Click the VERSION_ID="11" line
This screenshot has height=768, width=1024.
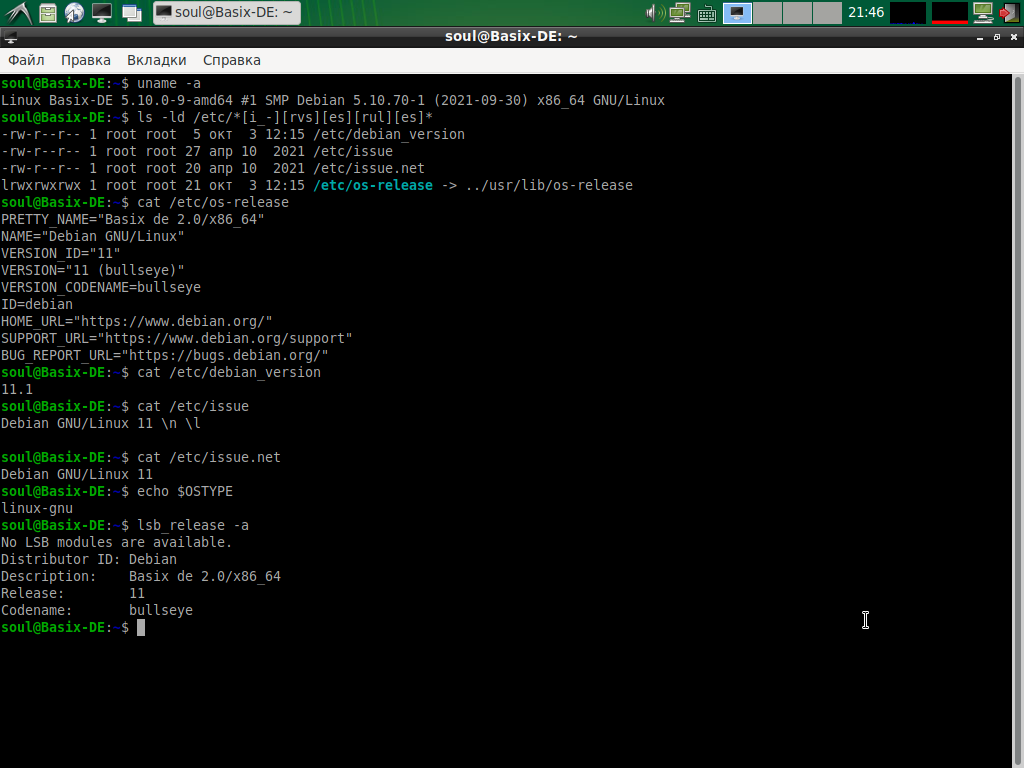(x=61, y=253)
